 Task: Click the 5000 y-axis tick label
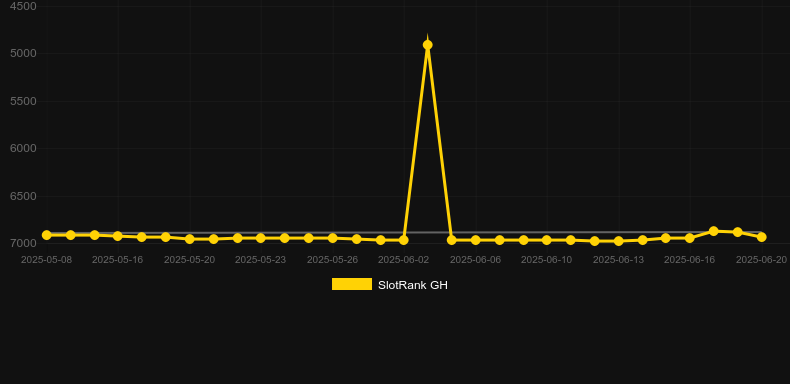point(24,53)
